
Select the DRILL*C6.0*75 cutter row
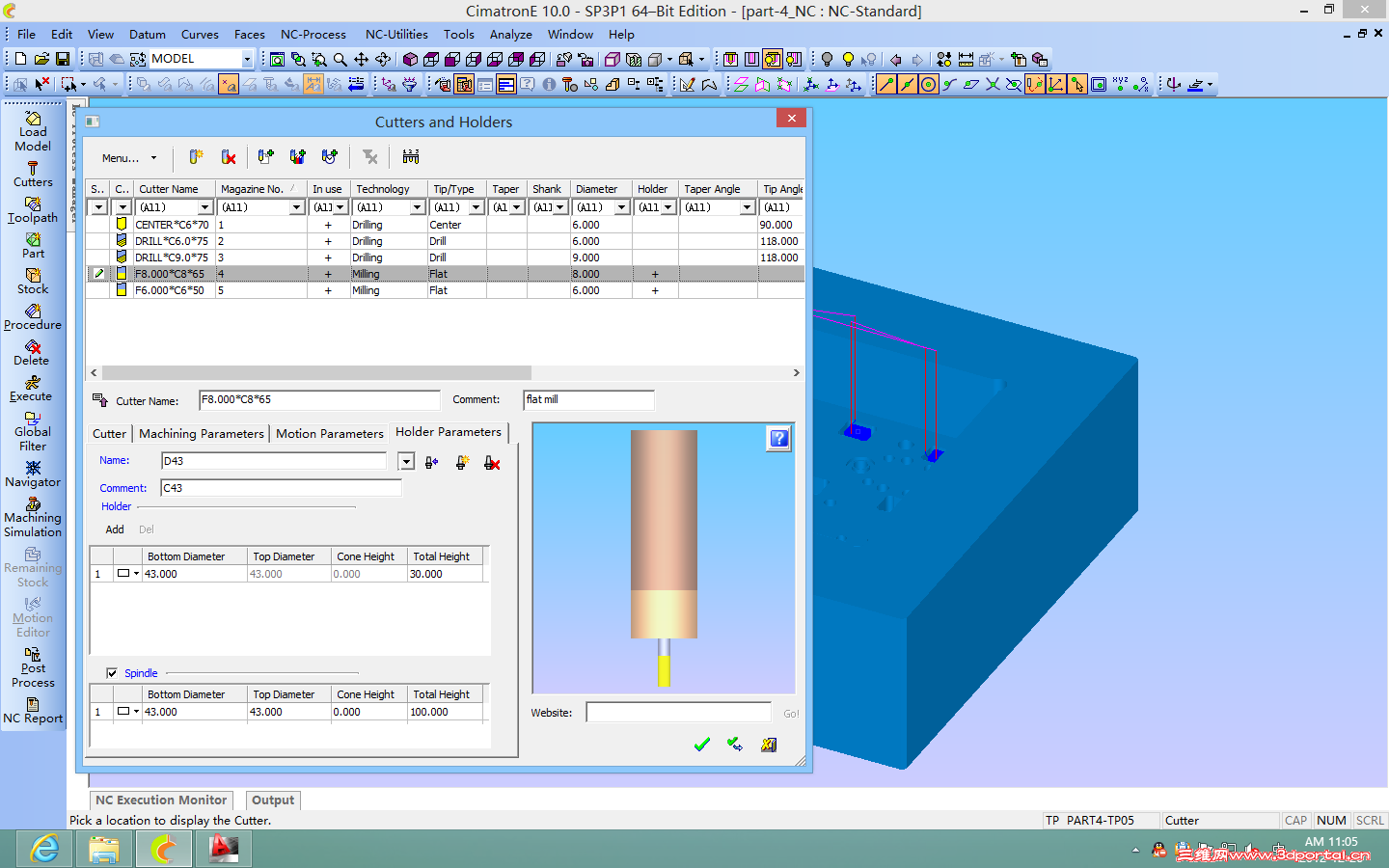pyautogui.click(x=445, y=241)
